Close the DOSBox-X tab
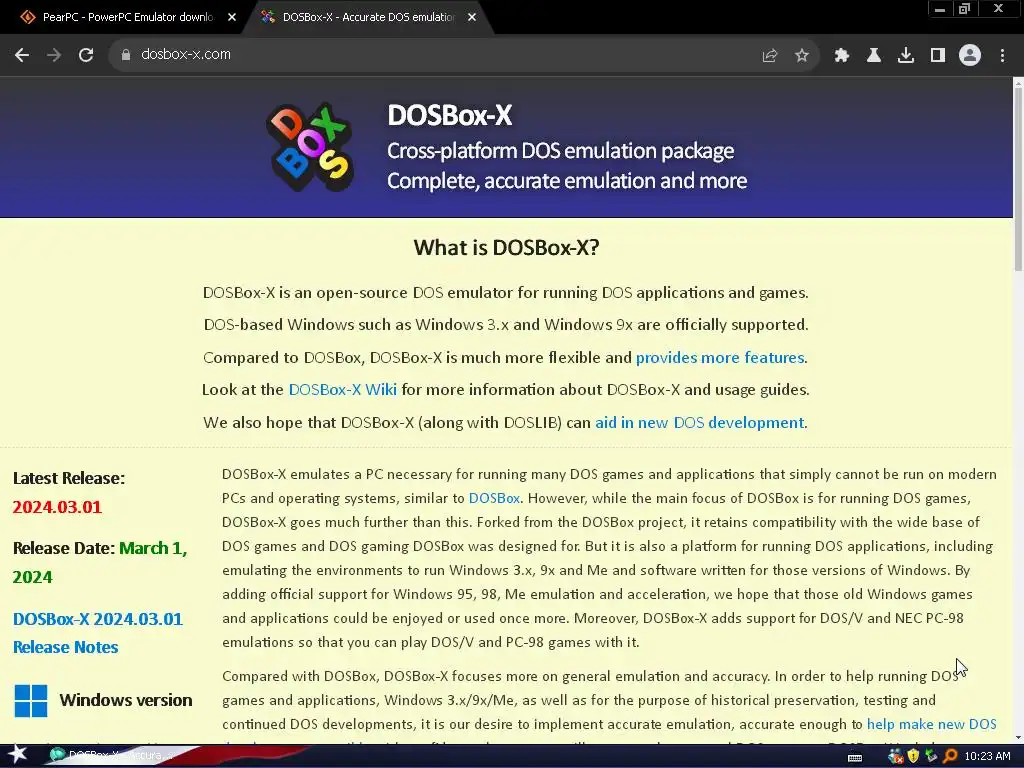1024x768 pixels. click(472, 18)
